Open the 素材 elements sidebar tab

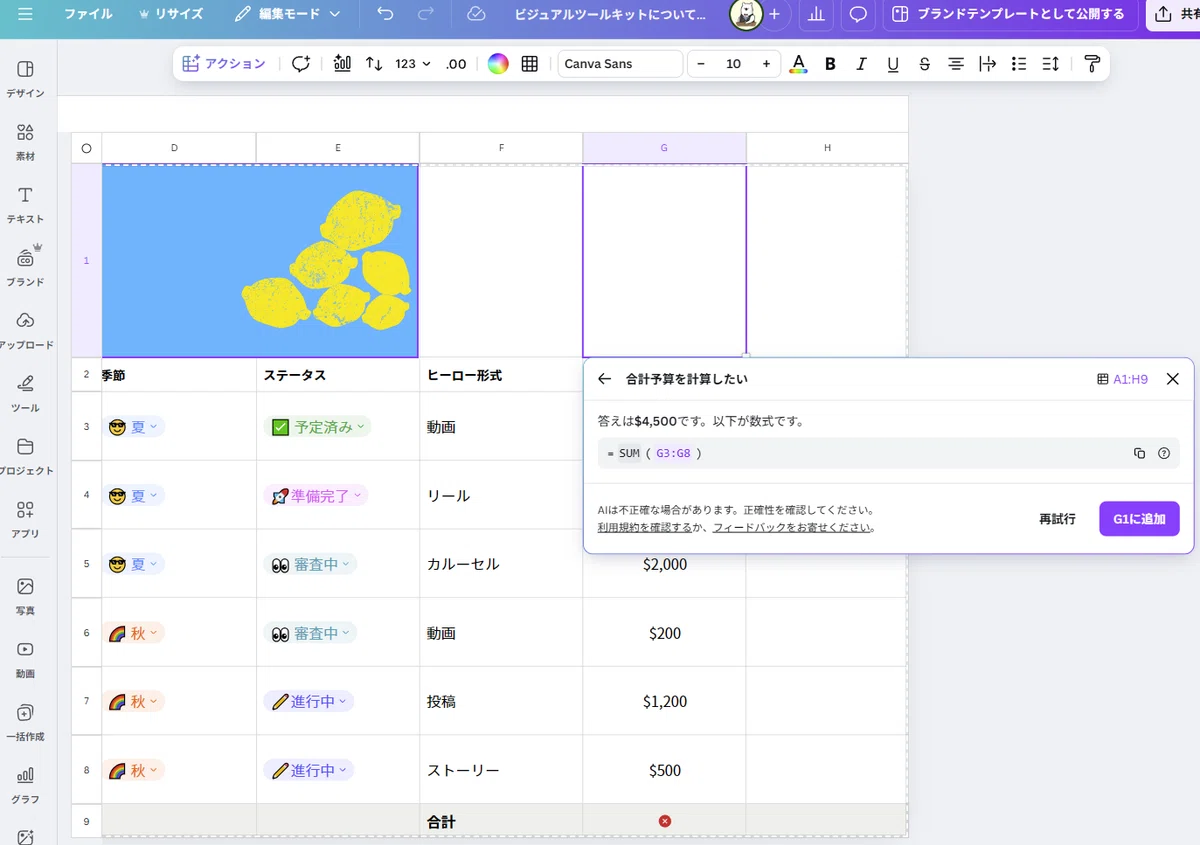tap(25, 142)
